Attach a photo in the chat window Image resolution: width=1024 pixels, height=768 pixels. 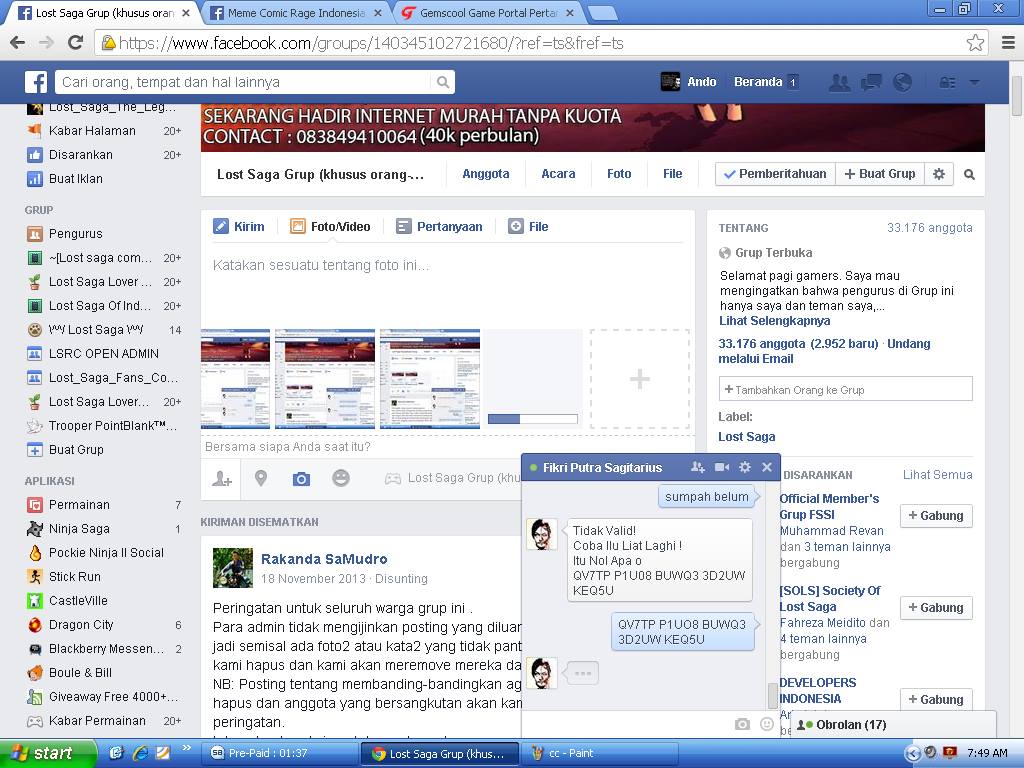[x=743, y=724]
